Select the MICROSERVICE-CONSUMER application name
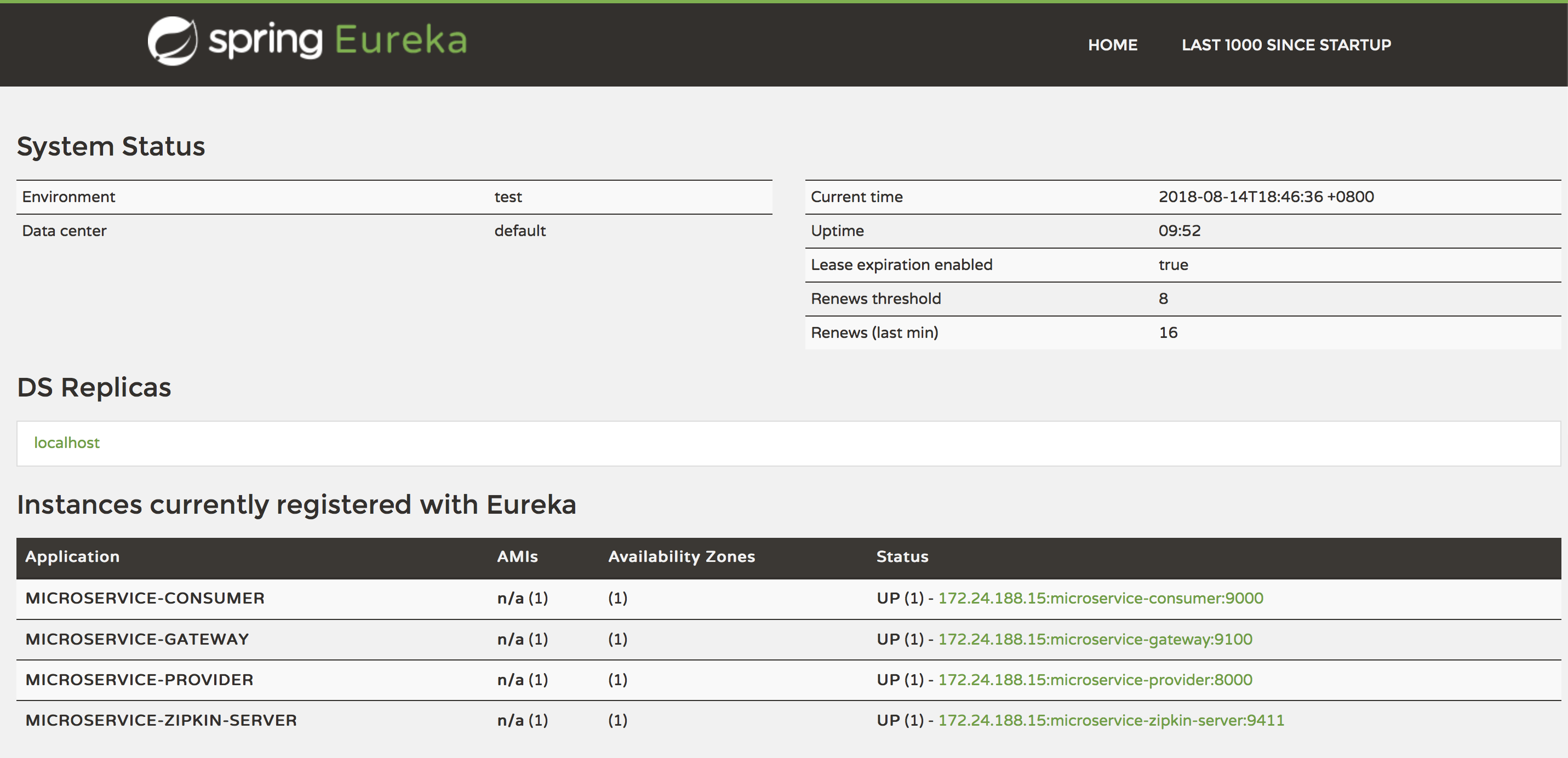 [145, 598]
